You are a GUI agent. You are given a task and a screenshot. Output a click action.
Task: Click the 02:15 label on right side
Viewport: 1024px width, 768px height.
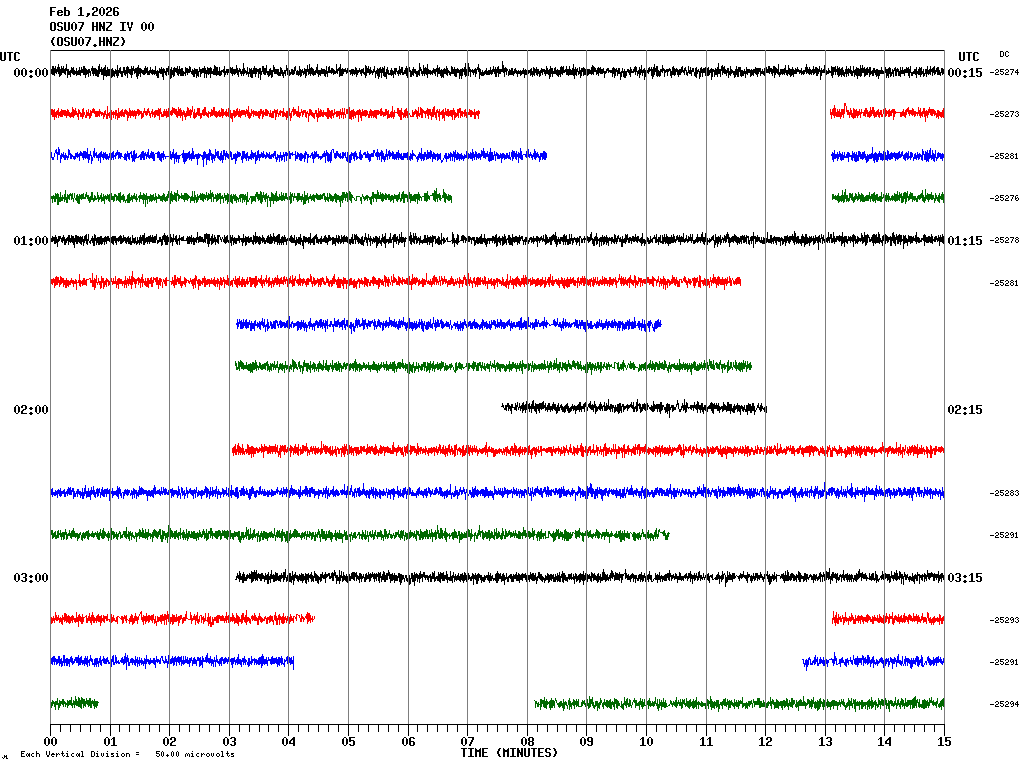[965, 410]
